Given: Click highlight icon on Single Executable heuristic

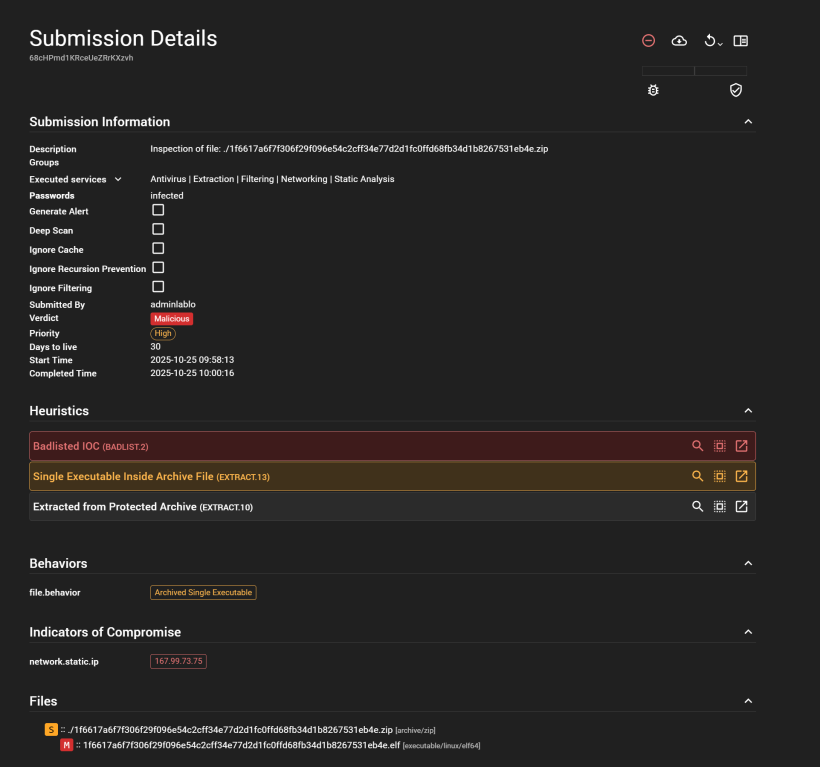Looking at the screenshot, I should click(719, 476).
